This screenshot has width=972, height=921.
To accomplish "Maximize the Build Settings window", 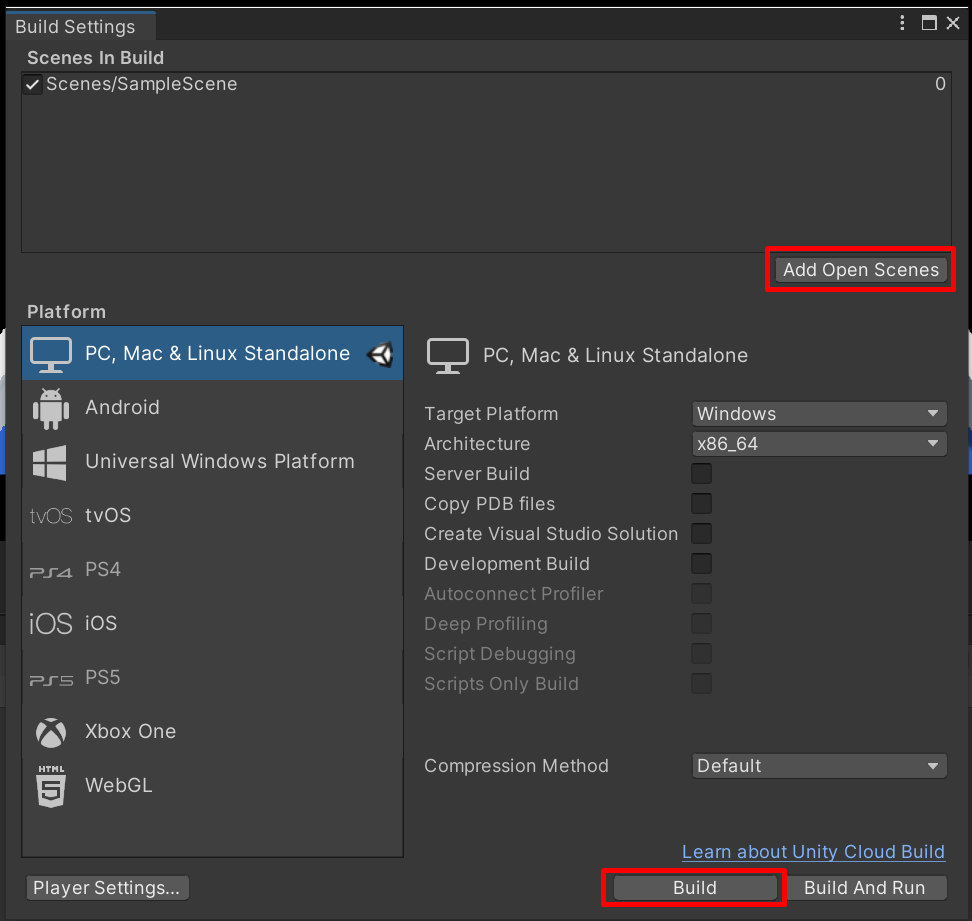I will pyautogui.click(x=929, y=23).
